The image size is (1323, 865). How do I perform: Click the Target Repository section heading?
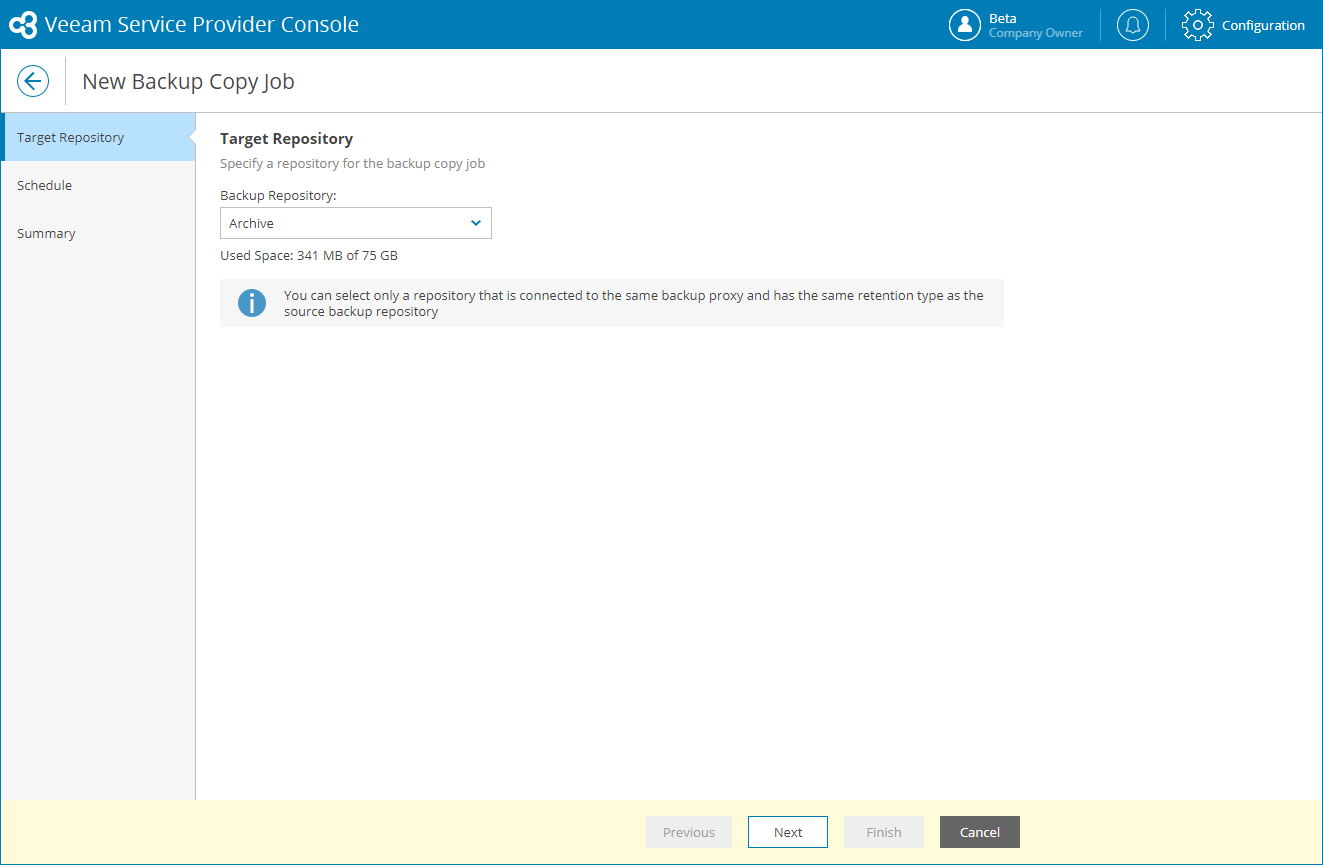point(286,139)
